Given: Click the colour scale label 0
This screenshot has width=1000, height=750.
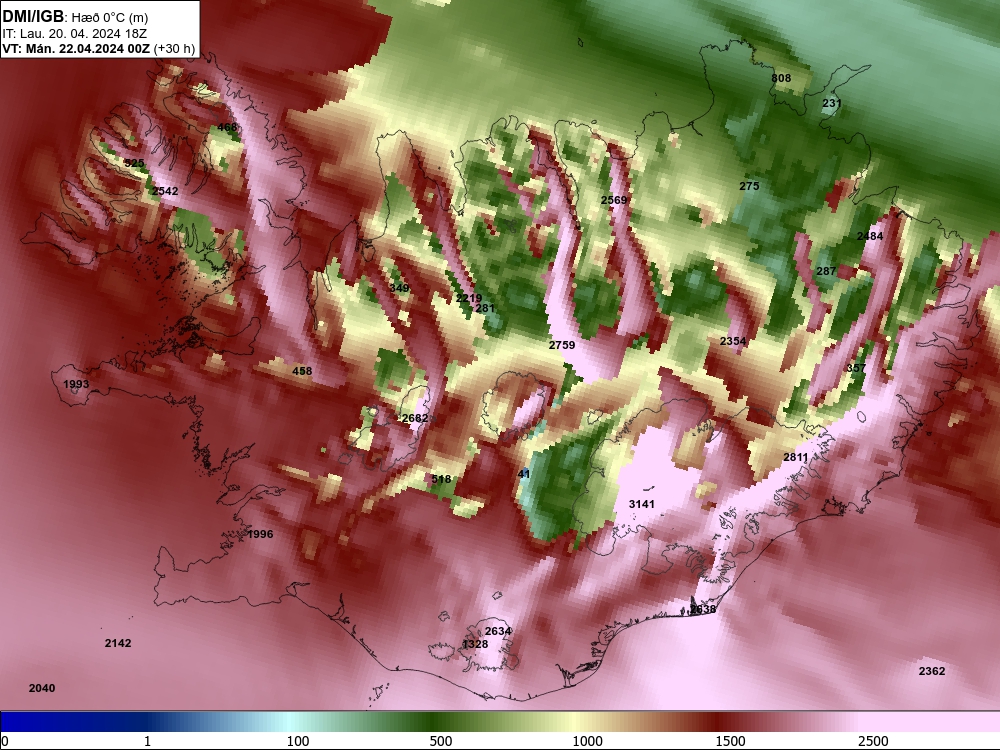Looking at the screenshot, I should pos(5,741).
